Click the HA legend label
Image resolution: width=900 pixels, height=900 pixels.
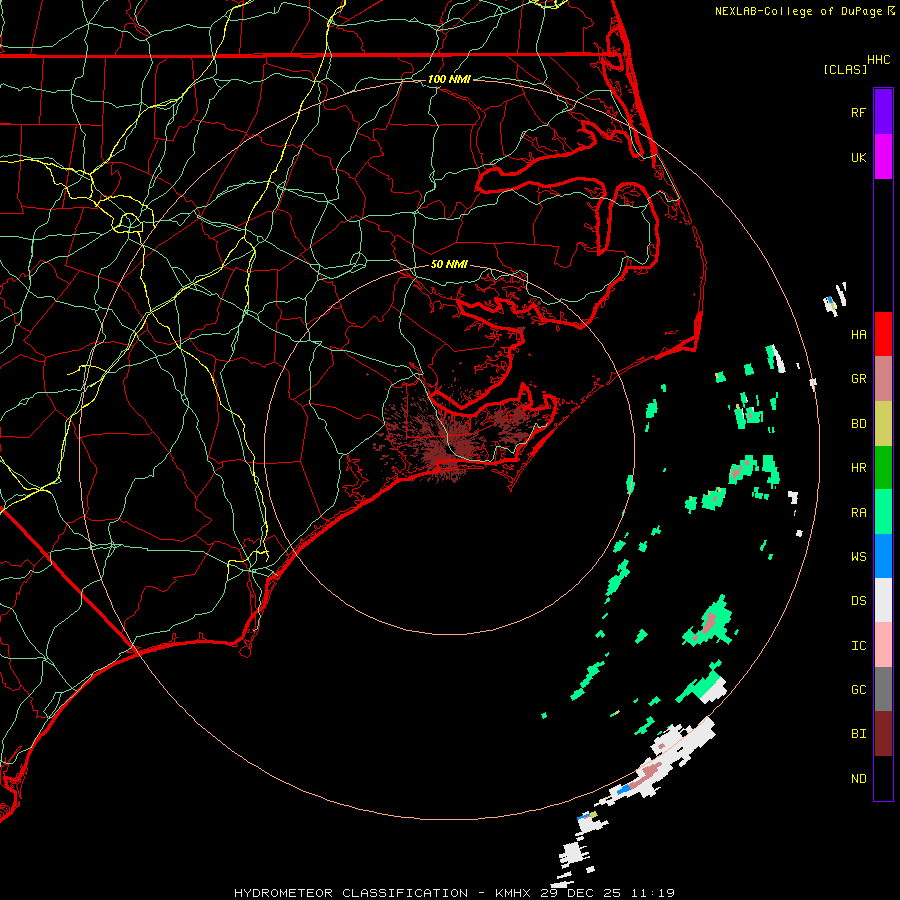858,335
